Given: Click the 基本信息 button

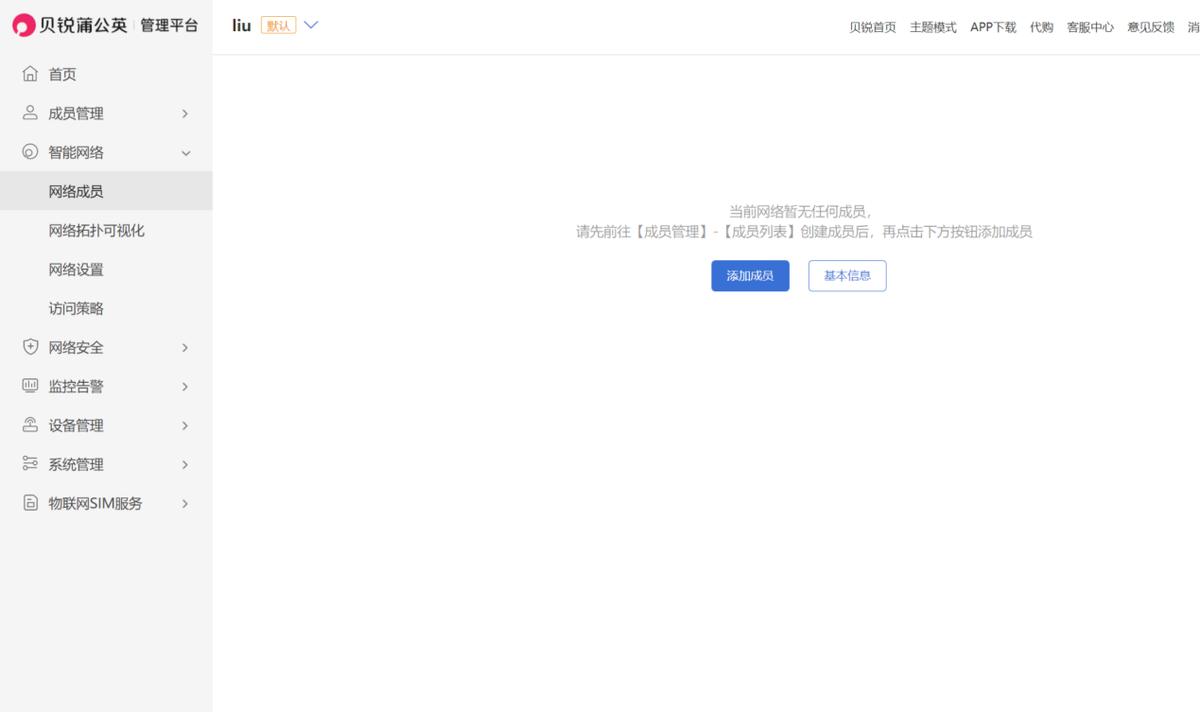Looking at the screenshot, I should pos(847,275).
